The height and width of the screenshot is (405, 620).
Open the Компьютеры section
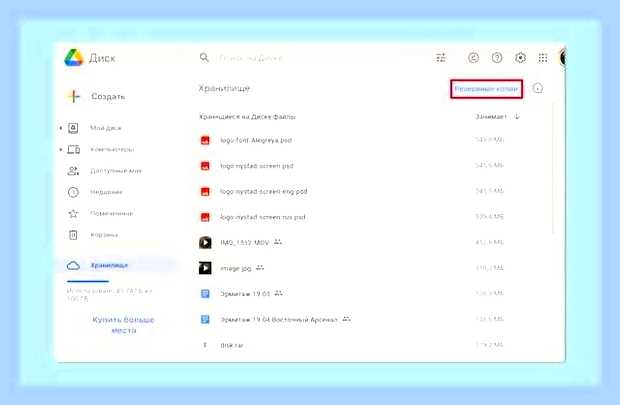(112, 149)
